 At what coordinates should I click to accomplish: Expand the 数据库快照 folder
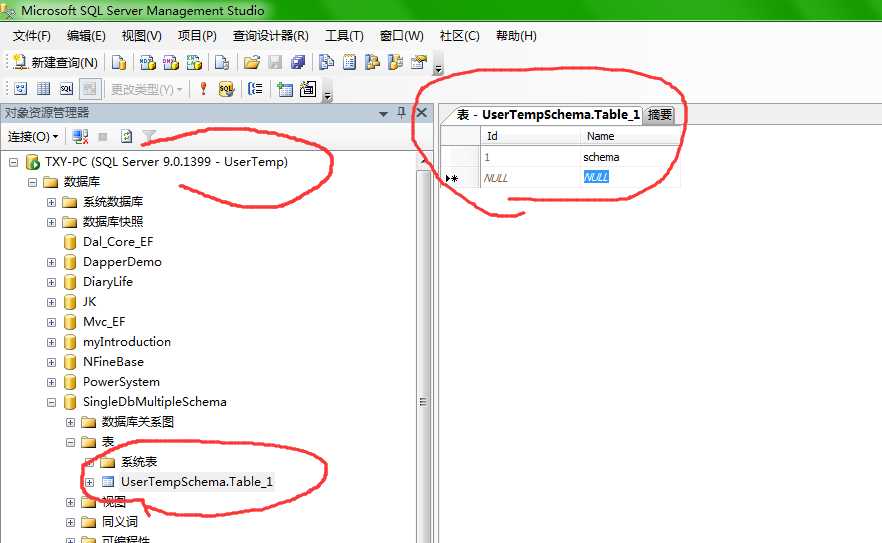coord(51,222)
